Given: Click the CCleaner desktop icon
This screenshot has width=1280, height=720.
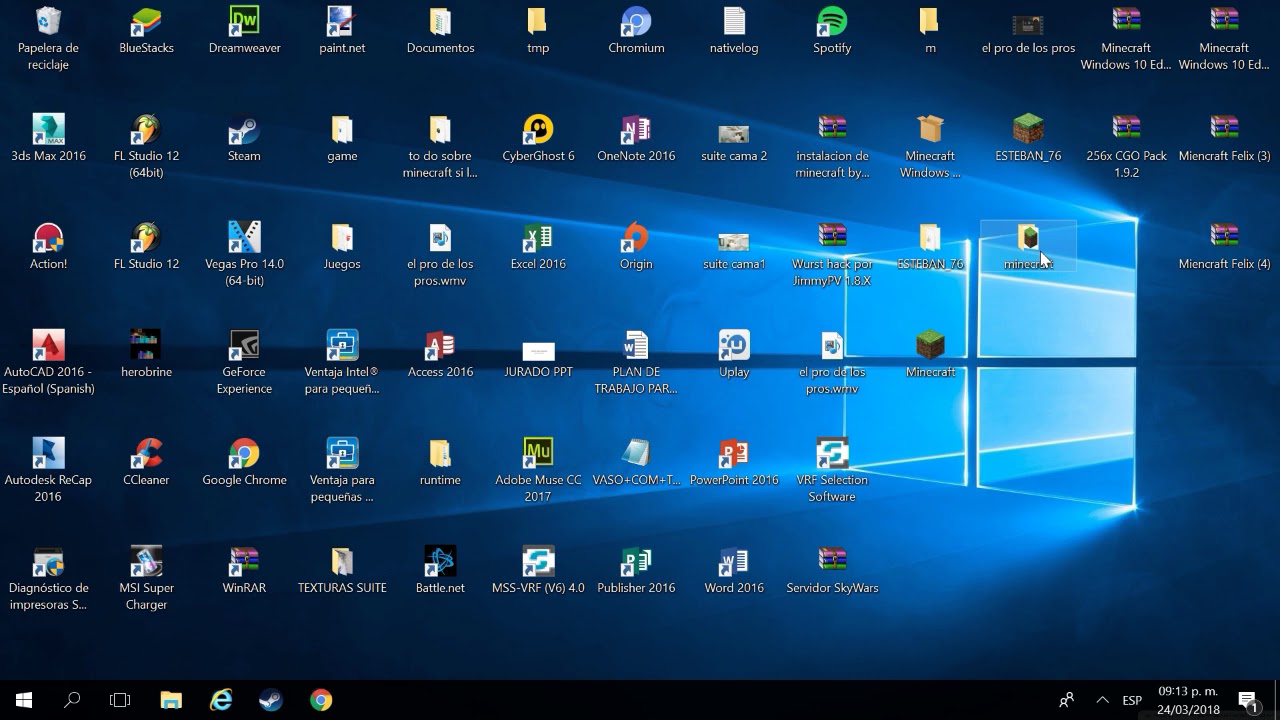Looking at the screenshot, I should [x=146, y=462].
